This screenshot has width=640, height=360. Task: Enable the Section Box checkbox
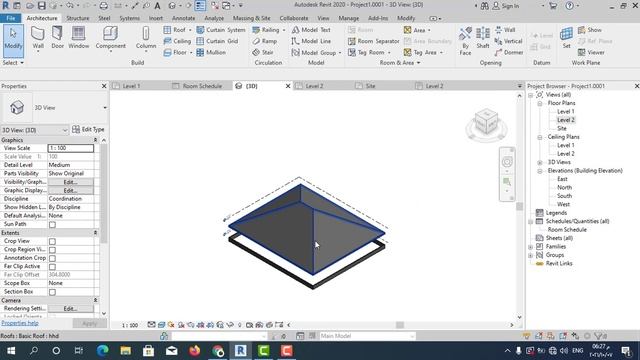click(x=52, y=292)
